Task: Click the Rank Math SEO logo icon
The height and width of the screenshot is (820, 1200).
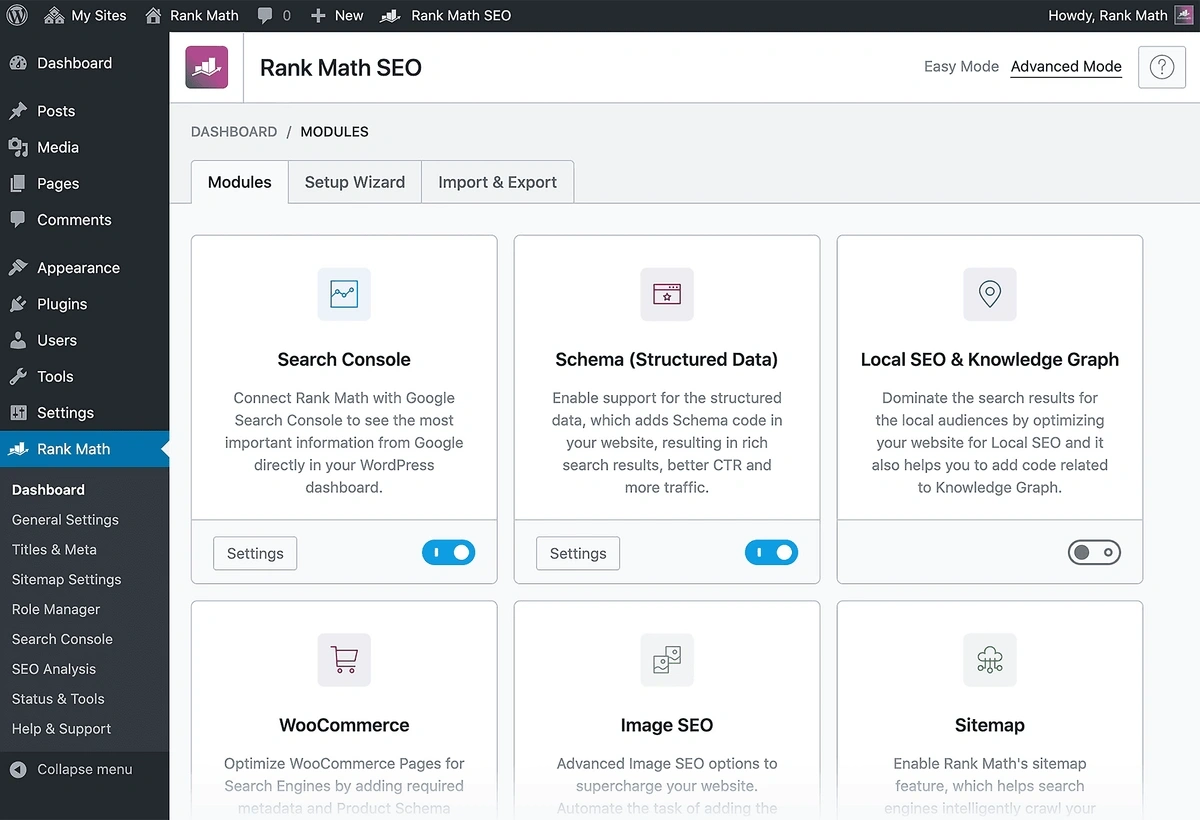Action: (x=207, y=67)
